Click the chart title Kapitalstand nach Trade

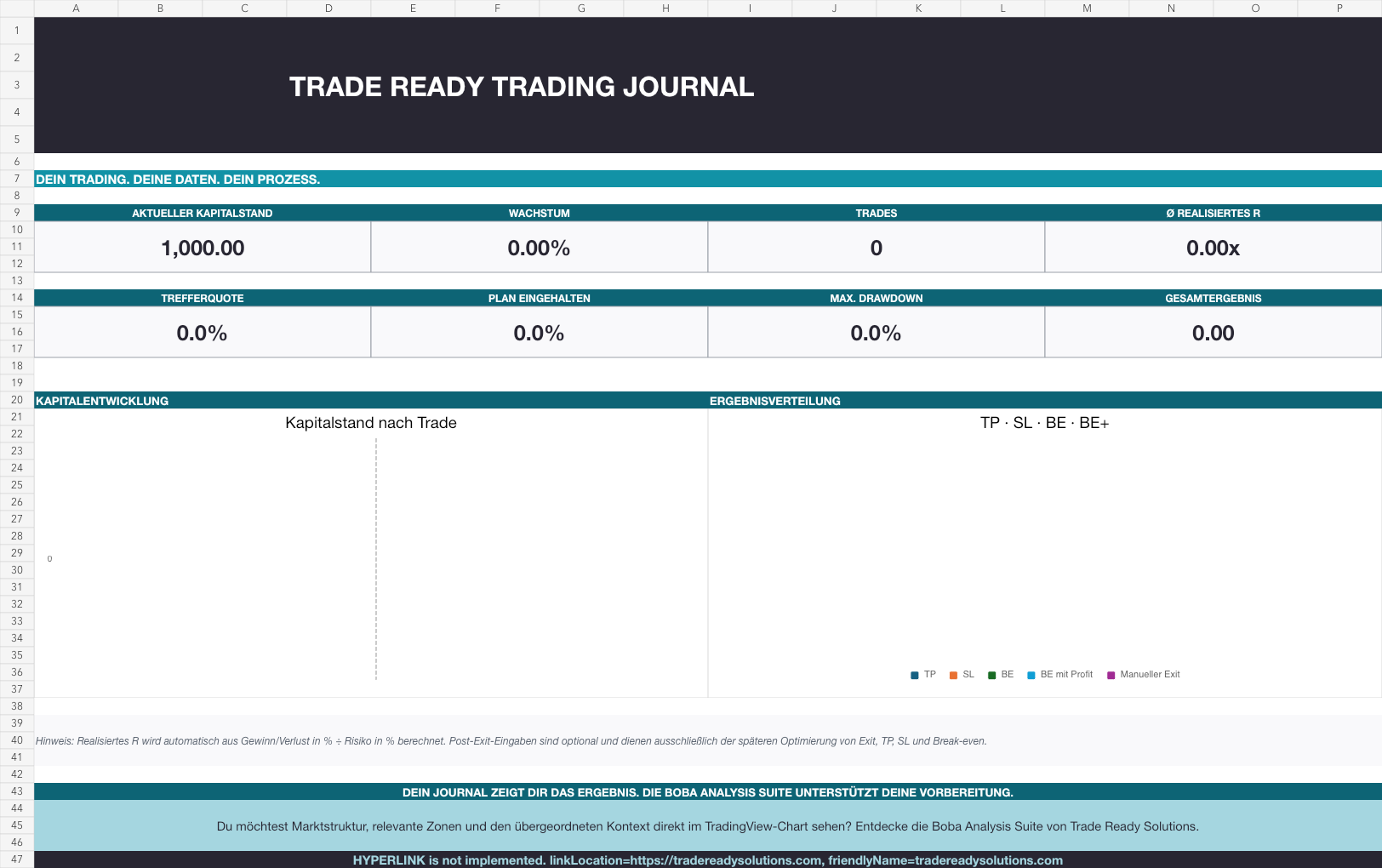[x=371, y=423]
